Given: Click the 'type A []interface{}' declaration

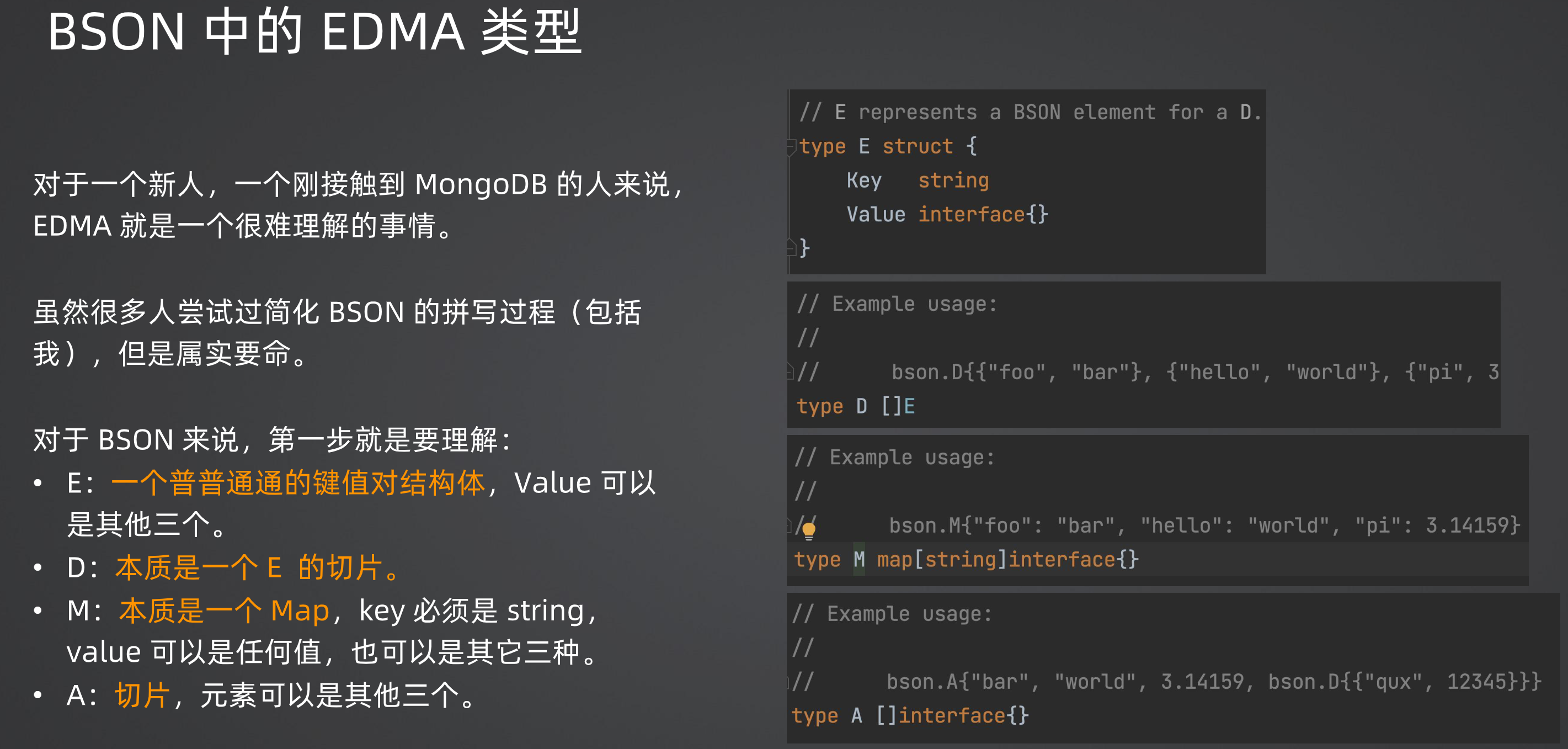Looking at the screenshot, I should point(910,715).
